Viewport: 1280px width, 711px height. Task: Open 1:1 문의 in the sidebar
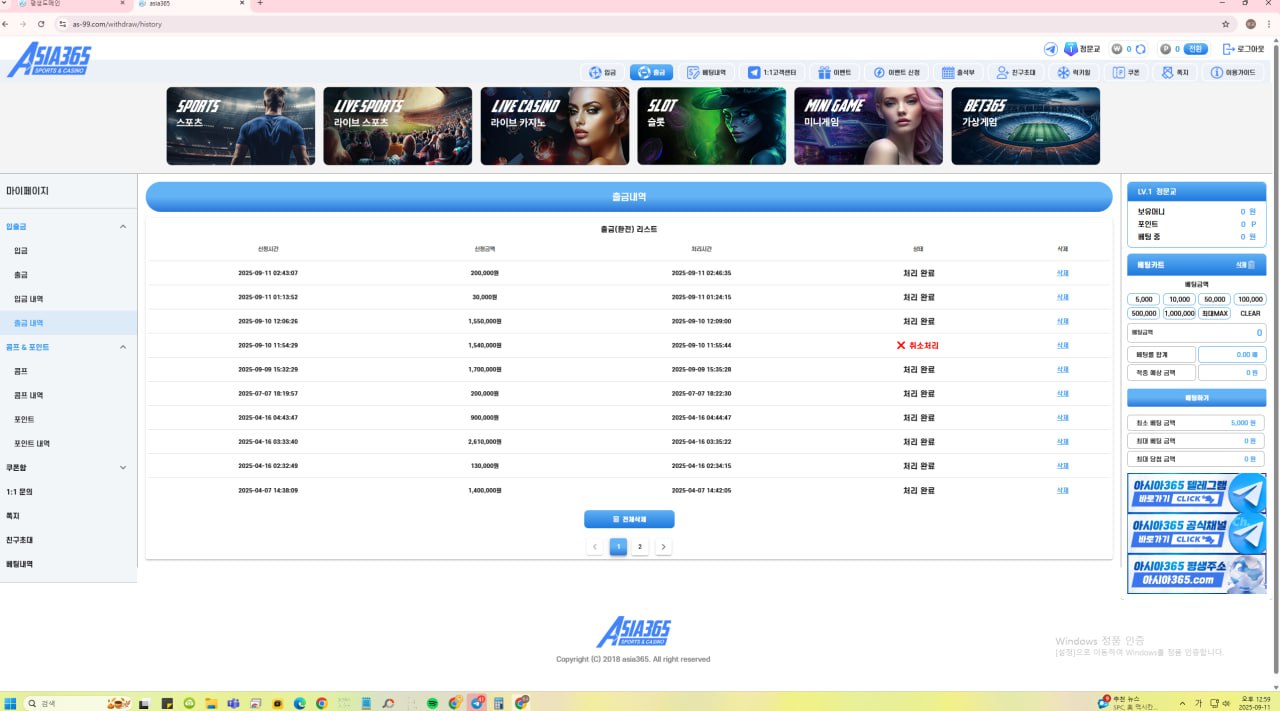coord(68,491)
